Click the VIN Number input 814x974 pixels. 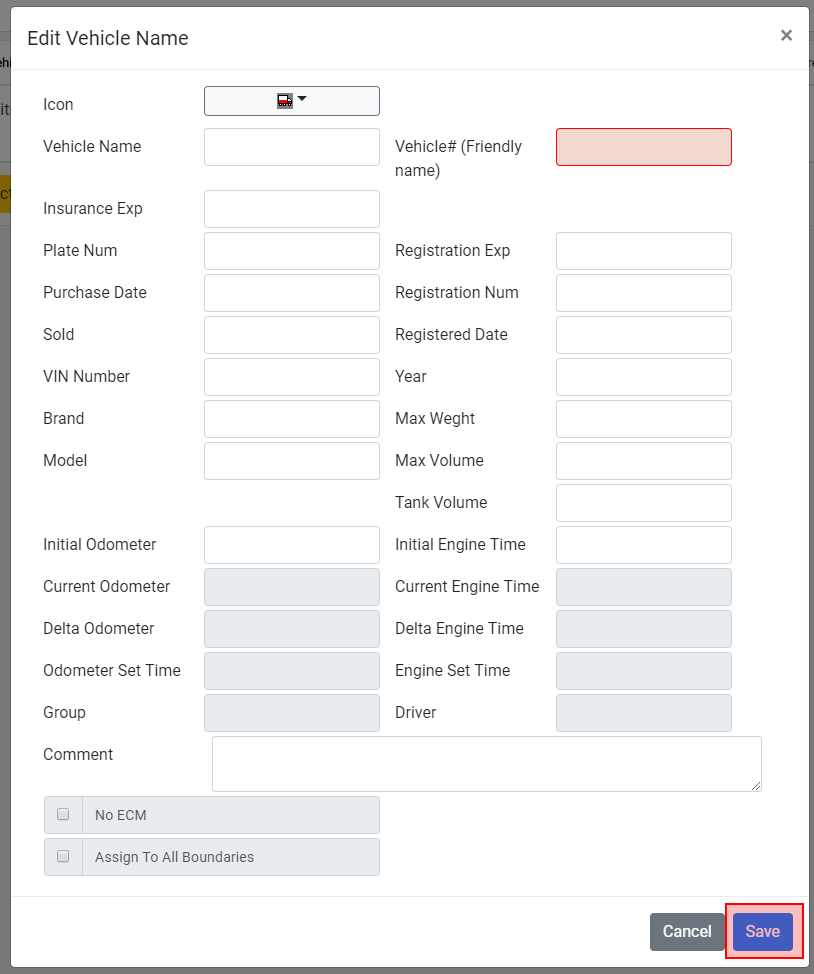point(291,377)
